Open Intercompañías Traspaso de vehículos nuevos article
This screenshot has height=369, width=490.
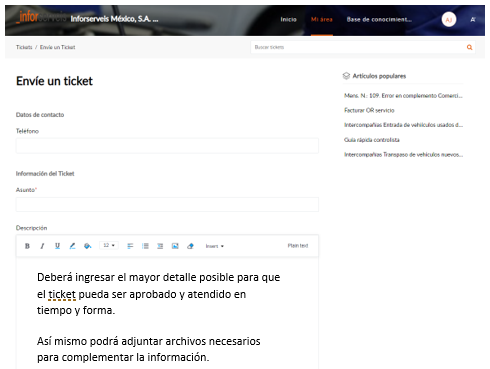[x=403, y=154]
